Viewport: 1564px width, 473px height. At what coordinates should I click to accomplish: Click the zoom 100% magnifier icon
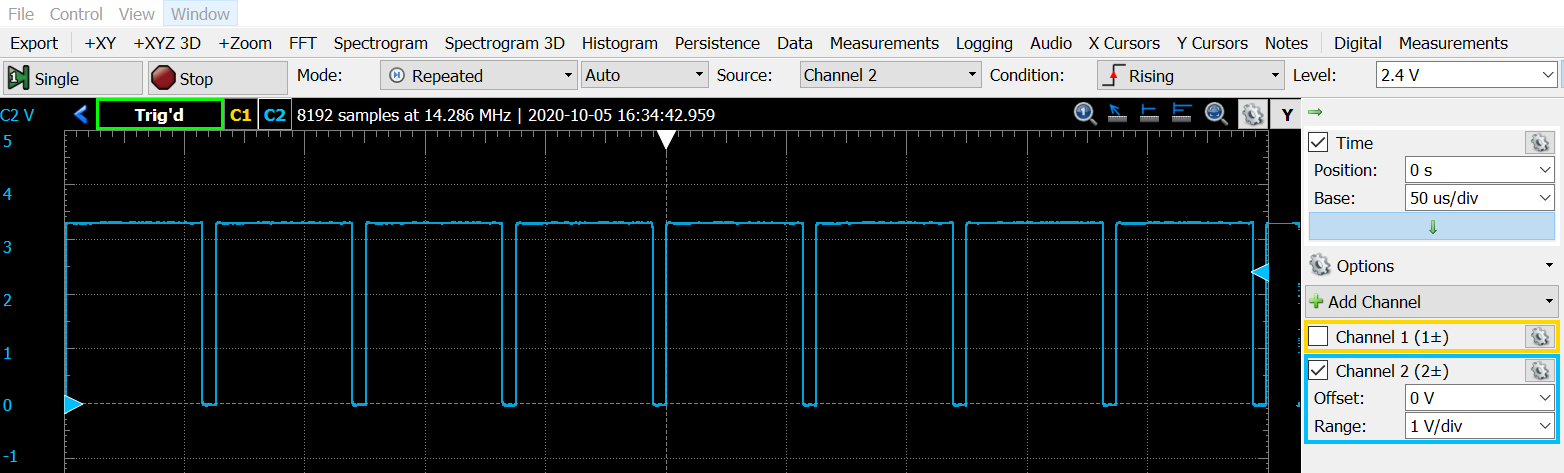[x=1085, y=114]
